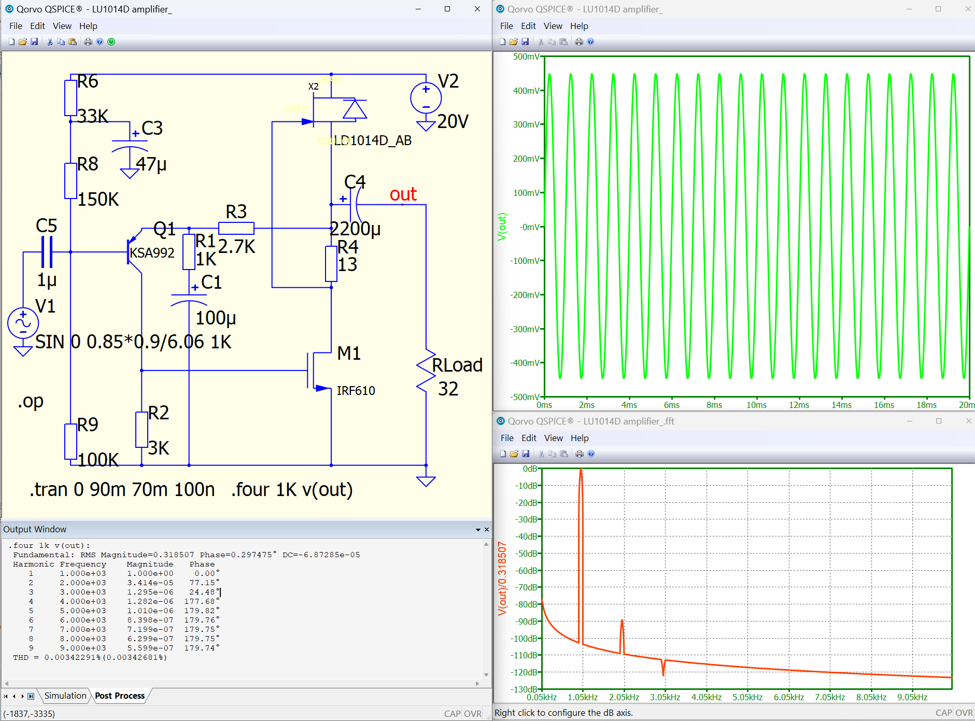The height and width of the screenshot is (721, 975).
Task: Open Output Window dropdown arrow menu
Action: [x=478, y=530]
